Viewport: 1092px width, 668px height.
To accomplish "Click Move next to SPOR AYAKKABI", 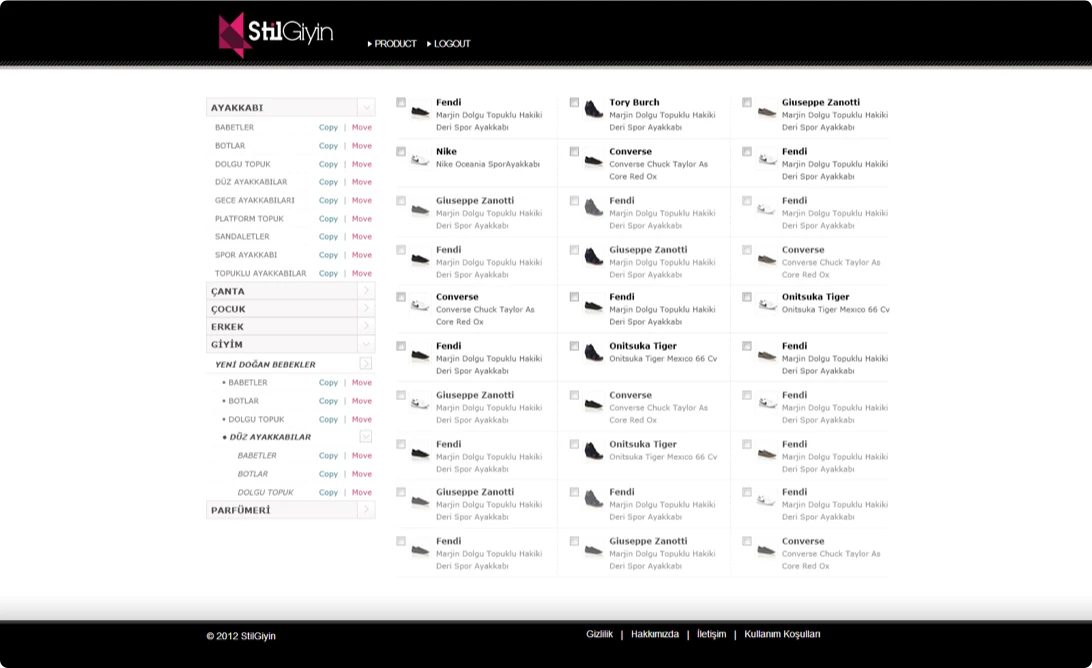I will tap(361, 255).
